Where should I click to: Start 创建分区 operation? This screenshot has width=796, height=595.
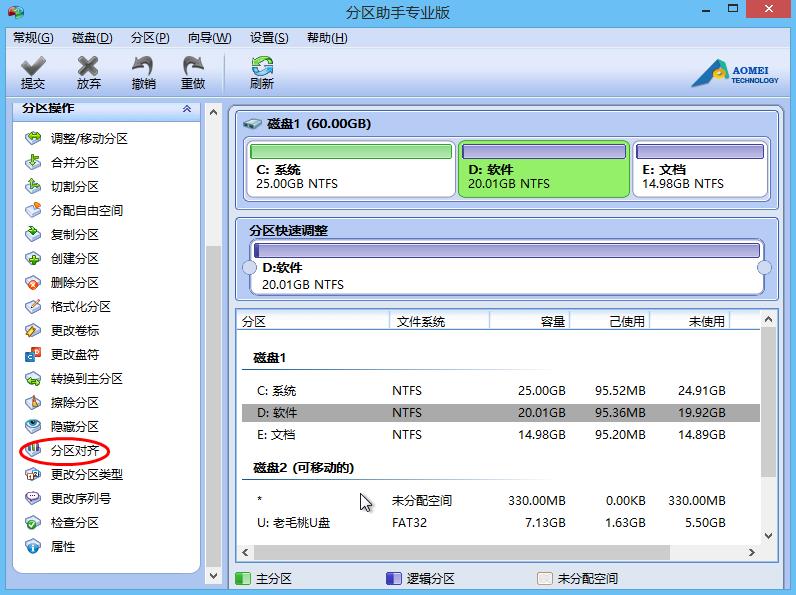(x=62, y=258)
